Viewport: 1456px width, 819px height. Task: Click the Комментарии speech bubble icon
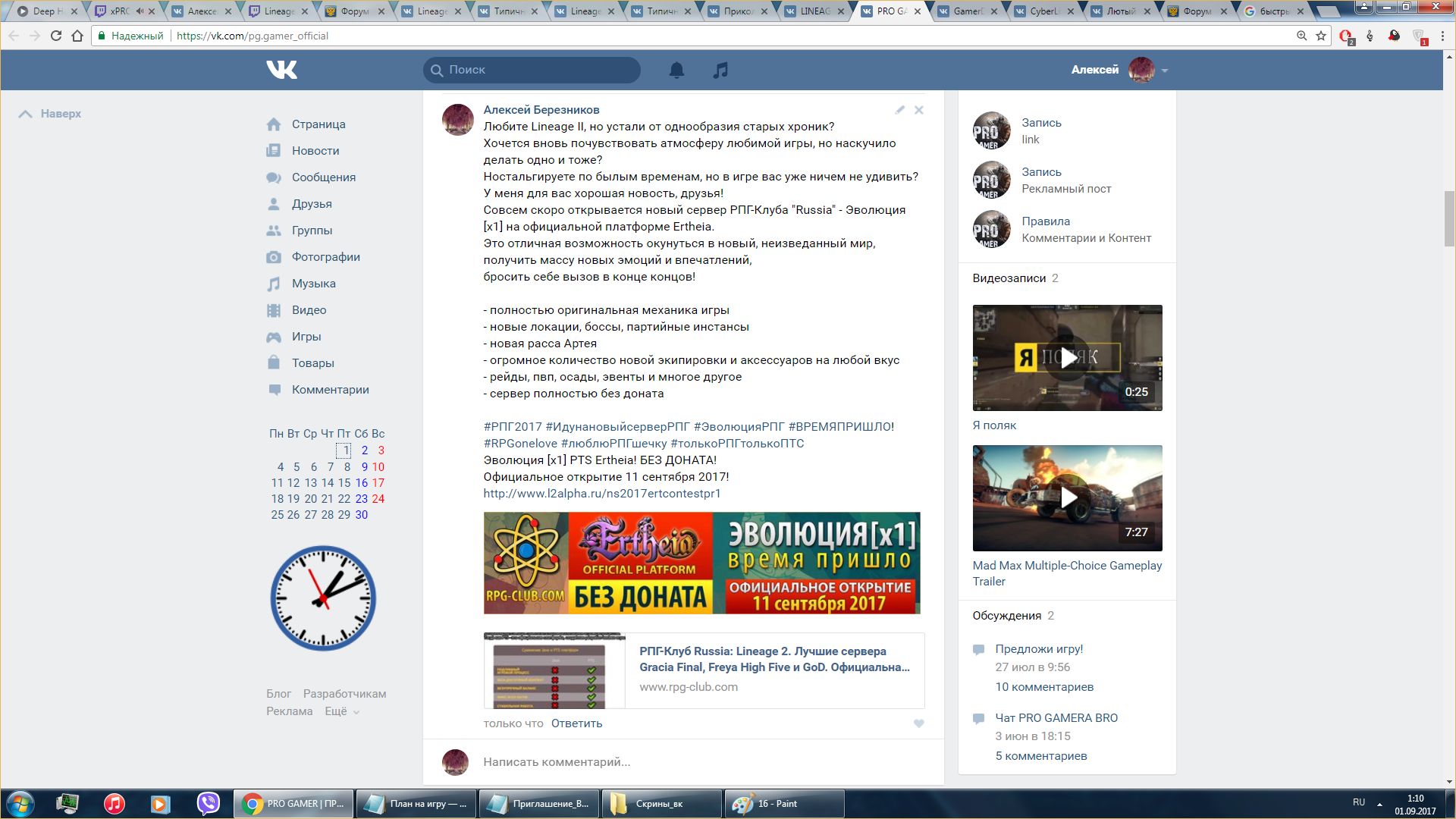pos(274,390)
